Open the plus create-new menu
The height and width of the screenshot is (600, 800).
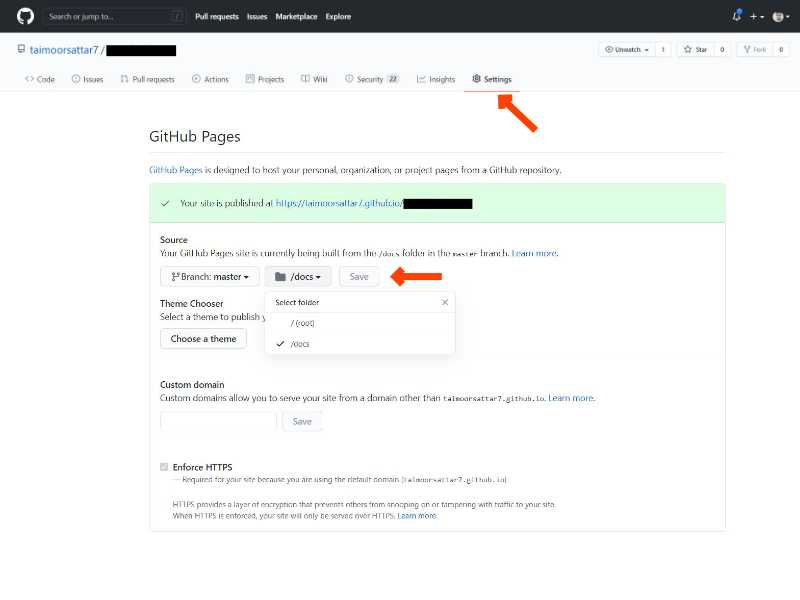[x=757, y=17]
